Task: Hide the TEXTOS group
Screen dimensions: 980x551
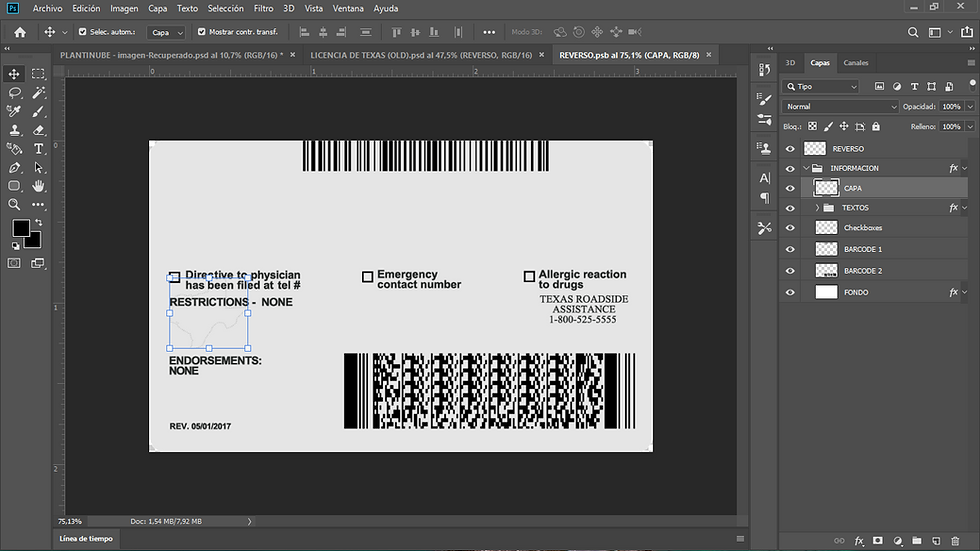Action: click(x=790, y=208)
